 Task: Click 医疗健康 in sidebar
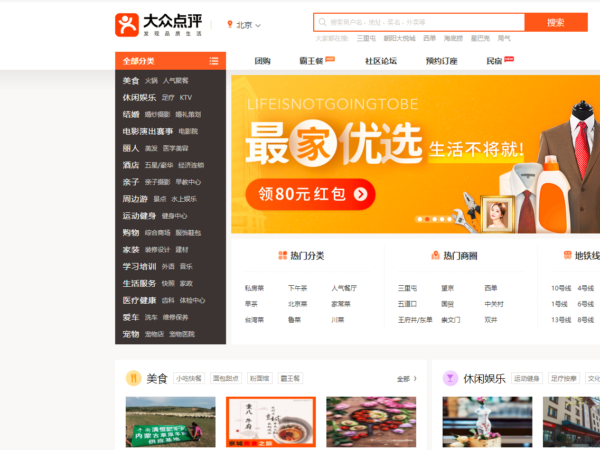point(139,300)
